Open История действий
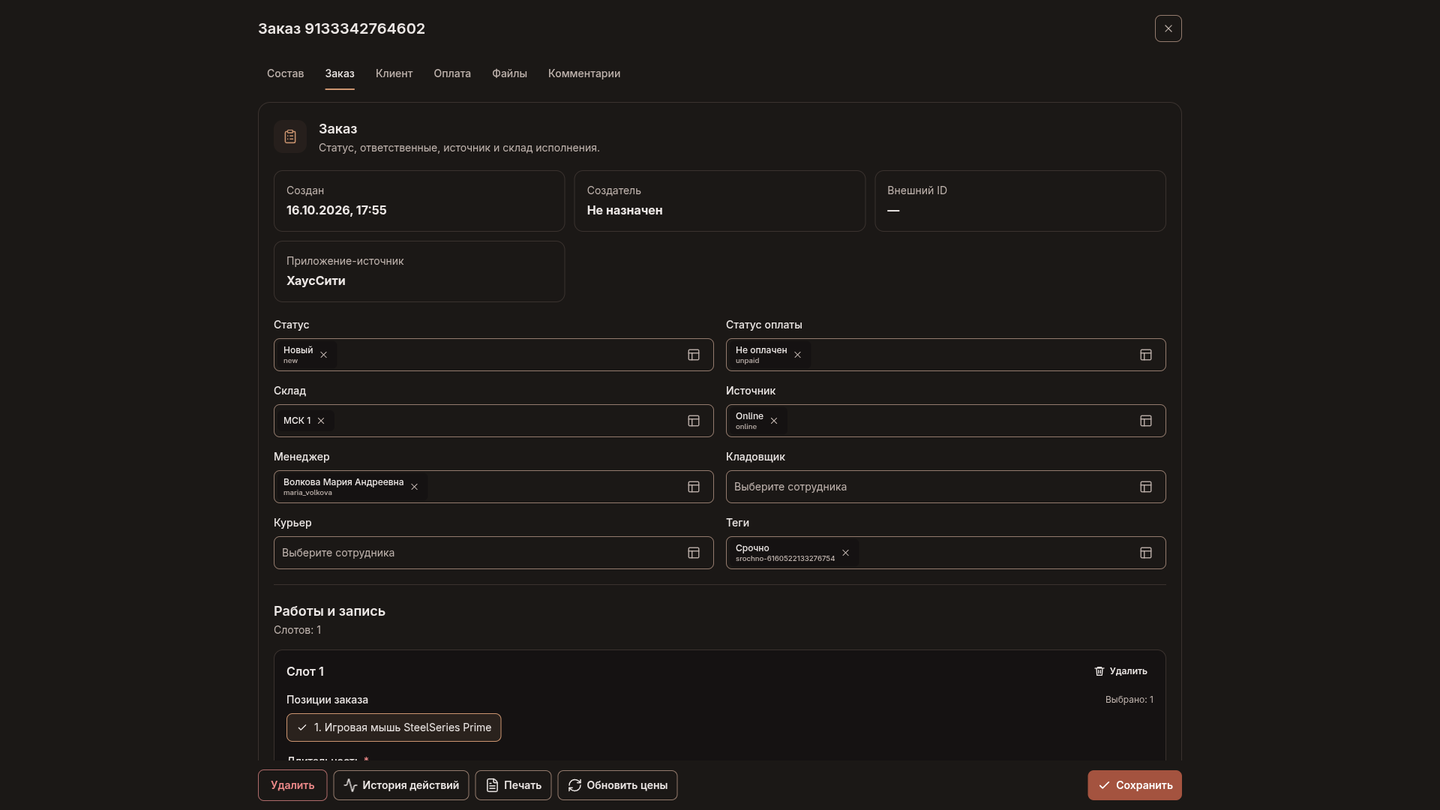Viewport: 1440px width, 810px height. coord(401,785)
